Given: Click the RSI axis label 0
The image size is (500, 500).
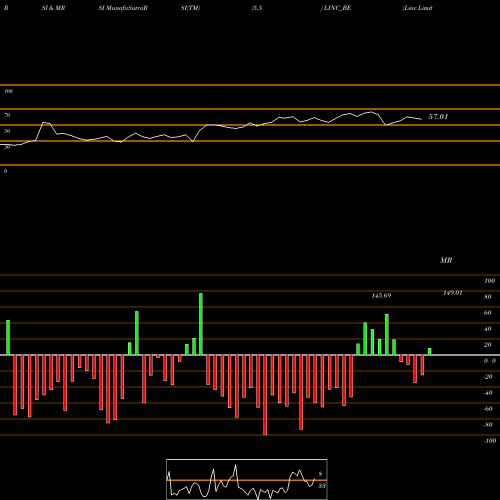Looking at the screenshot, I should [x=5, y=171].
